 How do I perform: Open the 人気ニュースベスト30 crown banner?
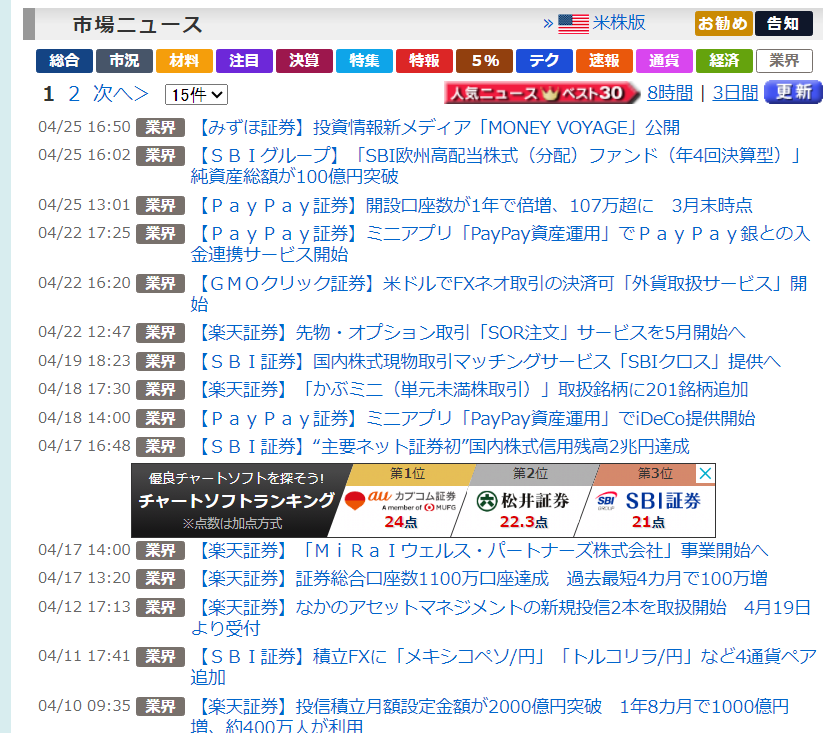[542, 93]
